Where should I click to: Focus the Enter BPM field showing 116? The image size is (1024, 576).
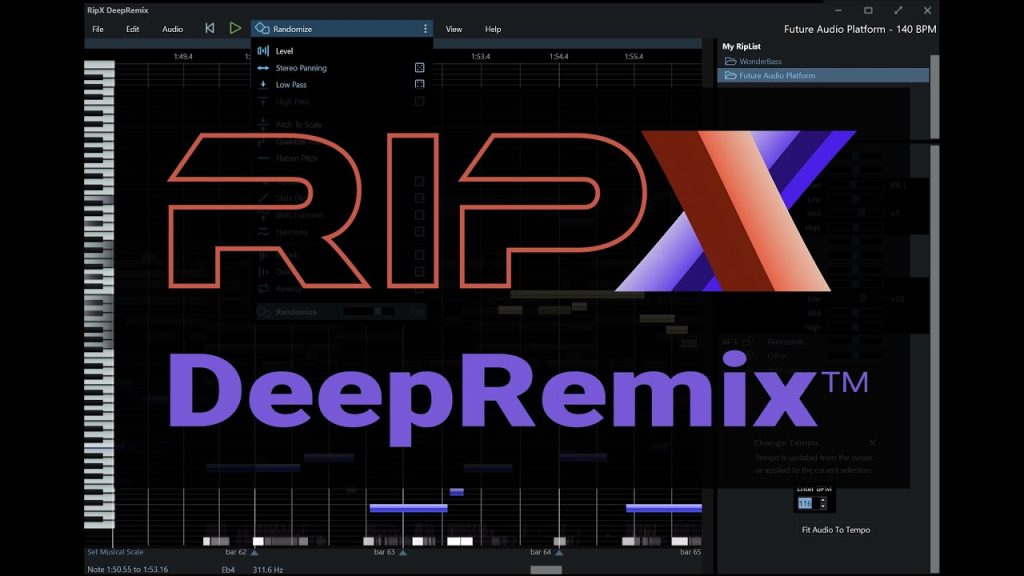click(x=807, y=504)
